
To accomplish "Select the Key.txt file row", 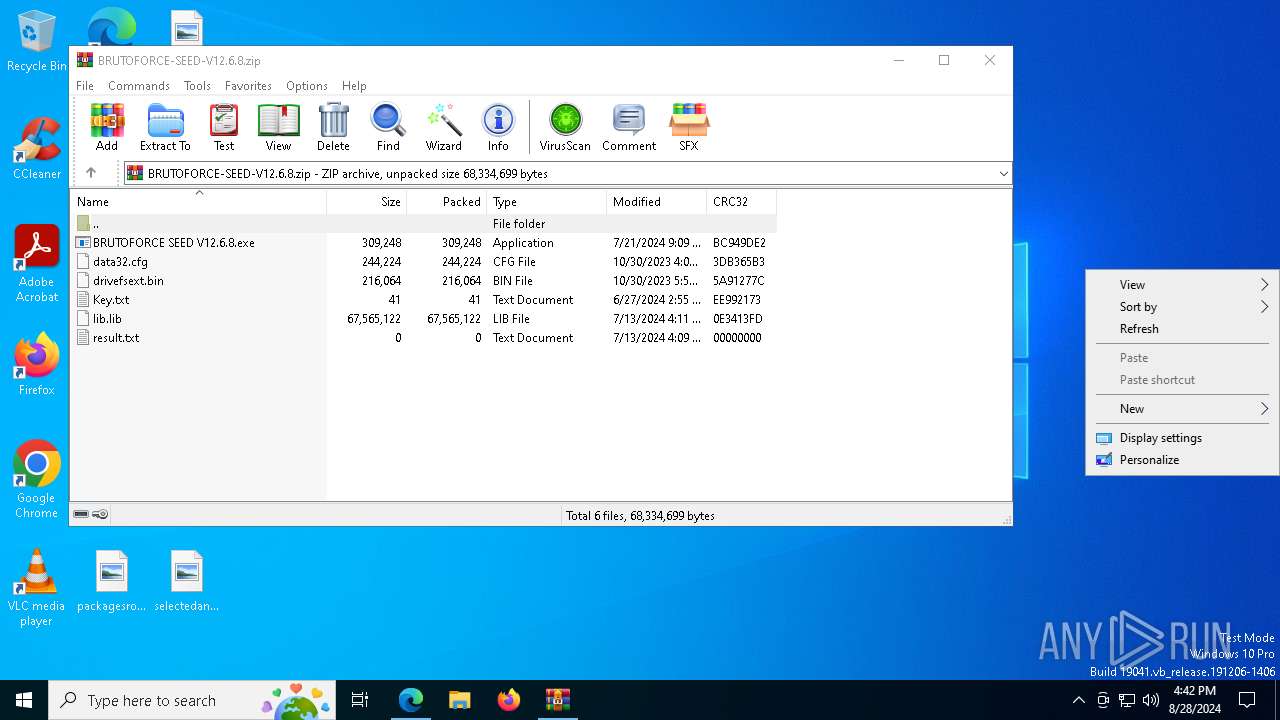I will [424, 300].
